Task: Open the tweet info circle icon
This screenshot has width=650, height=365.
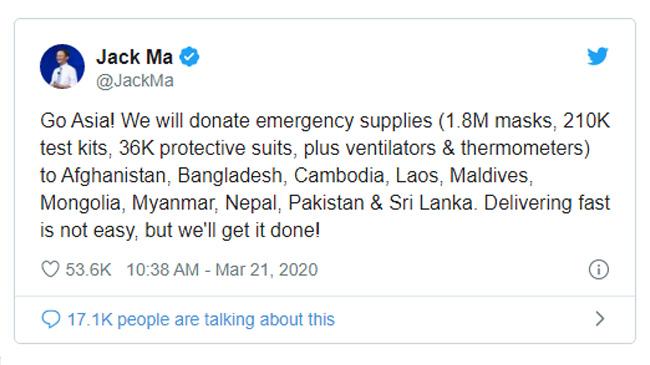Action: tap(599, 270)
